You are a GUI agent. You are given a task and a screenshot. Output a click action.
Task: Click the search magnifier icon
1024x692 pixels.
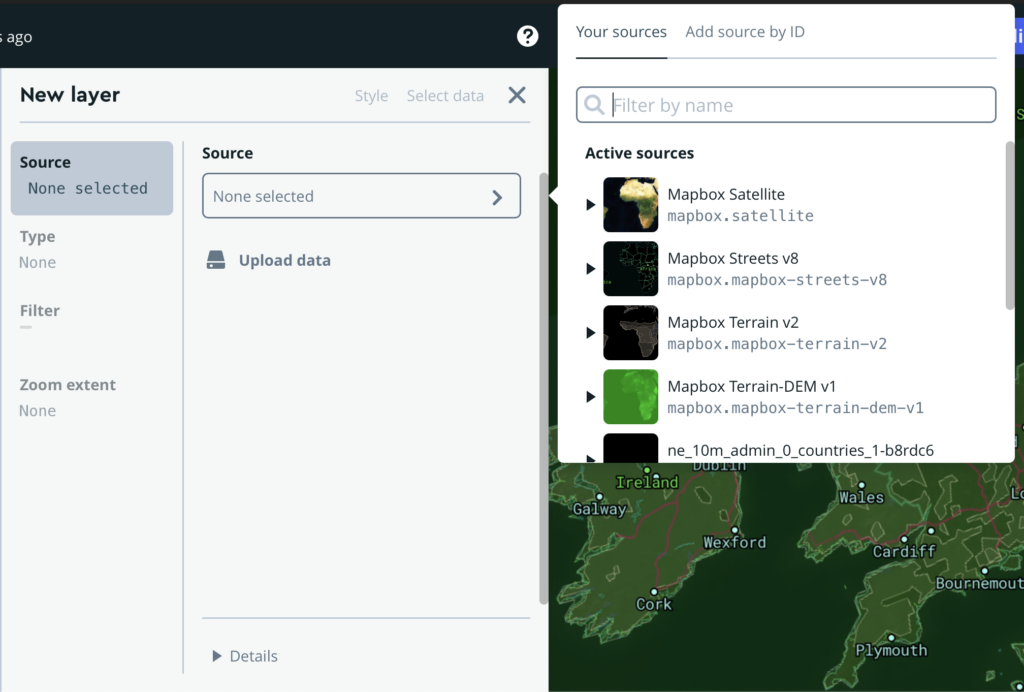coord(594,105)
